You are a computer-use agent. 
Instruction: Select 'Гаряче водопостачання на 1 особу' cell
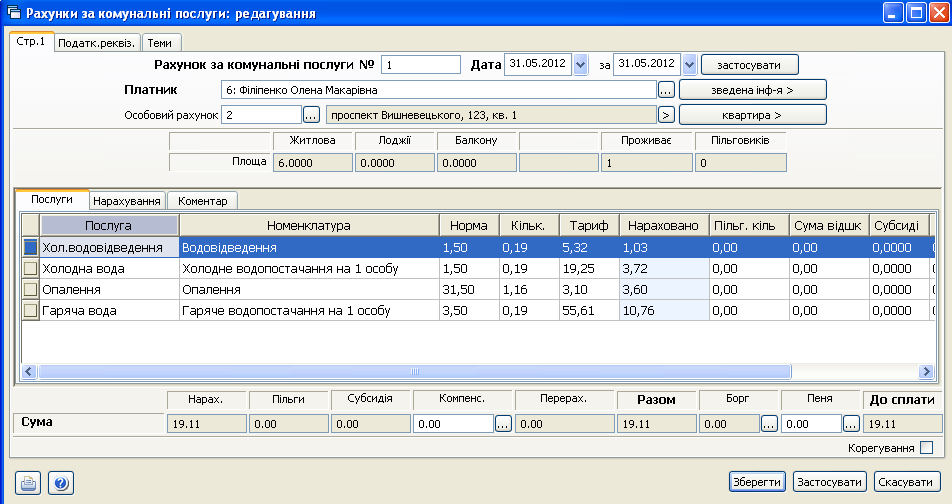(309, 310)
